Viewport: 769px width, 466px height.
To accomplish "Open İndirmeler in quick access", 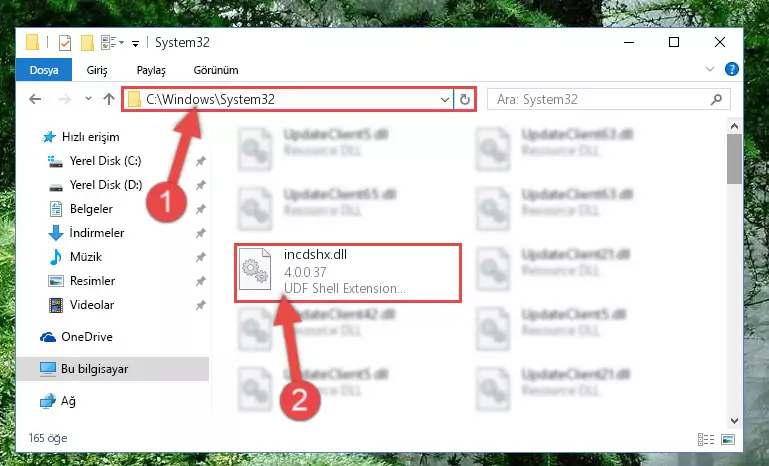I will point(97,233).
